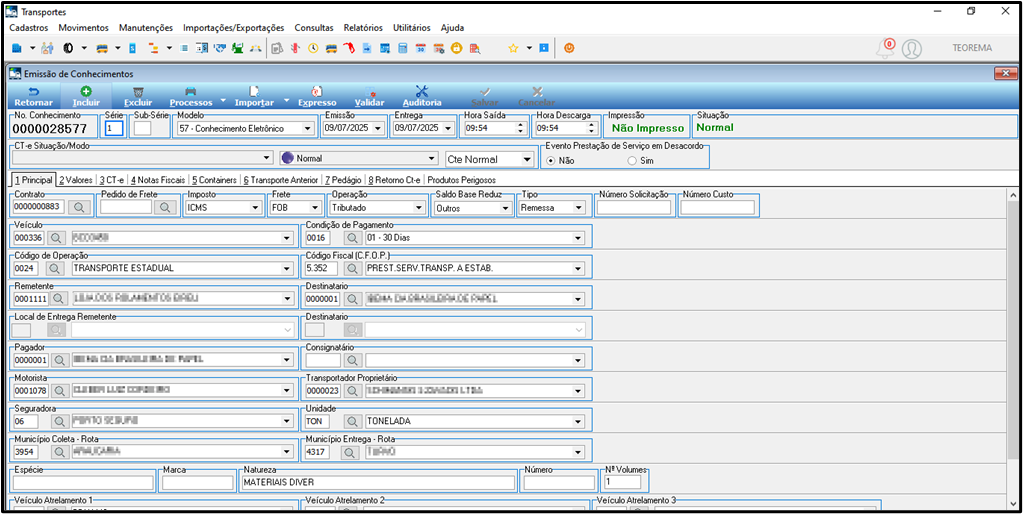Click the search icon for Município Coleta - Rota
Viewport: 1023px width, 514px height.
[x=58, y=451]
